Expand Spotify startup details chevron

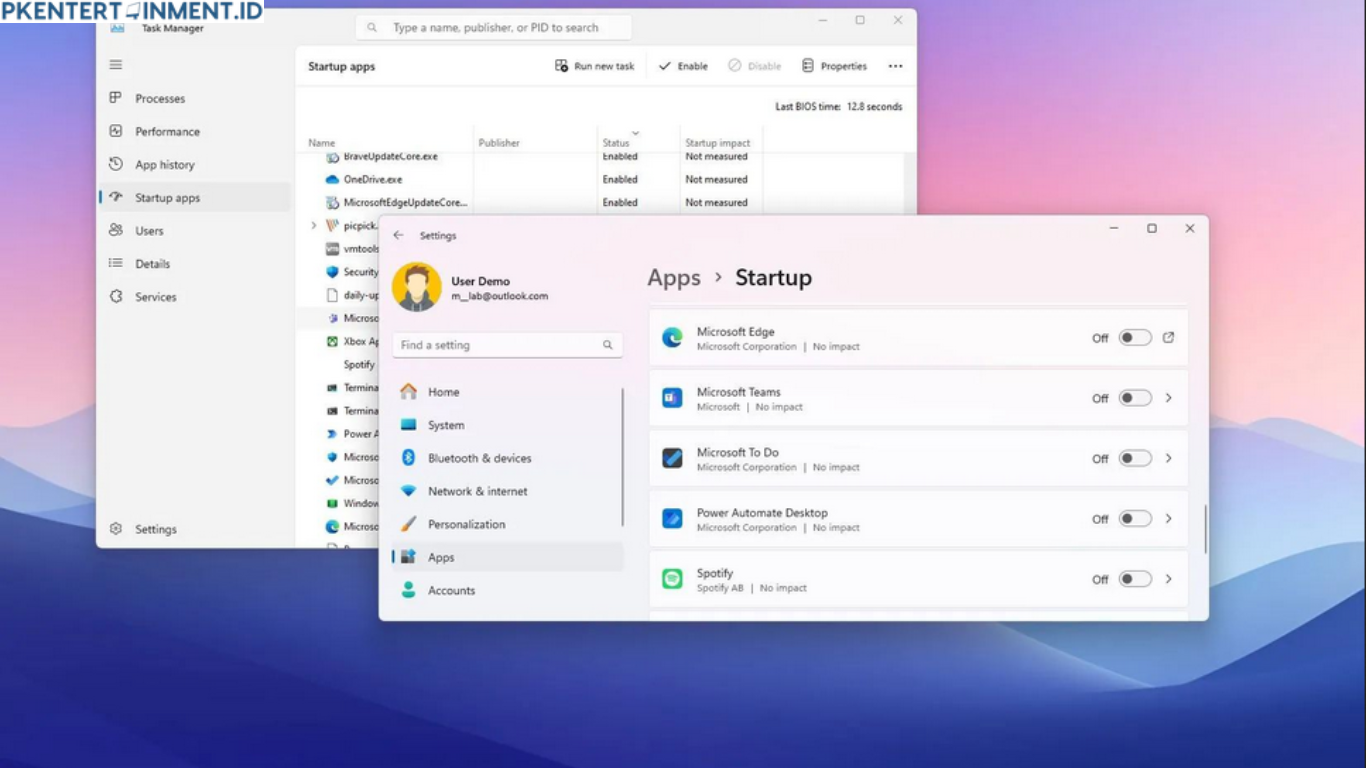(1168, 579)
